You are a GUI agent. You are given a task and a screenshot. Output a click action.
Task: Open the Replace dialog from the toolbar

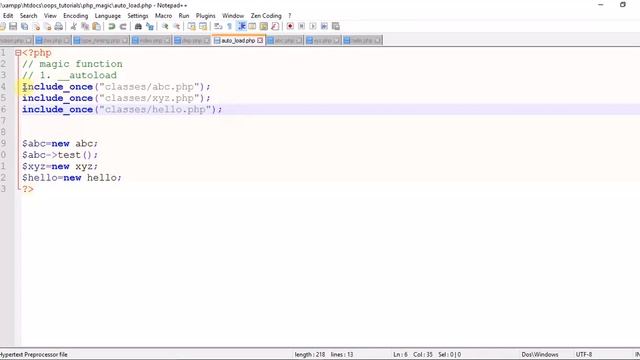pos(150,27)
